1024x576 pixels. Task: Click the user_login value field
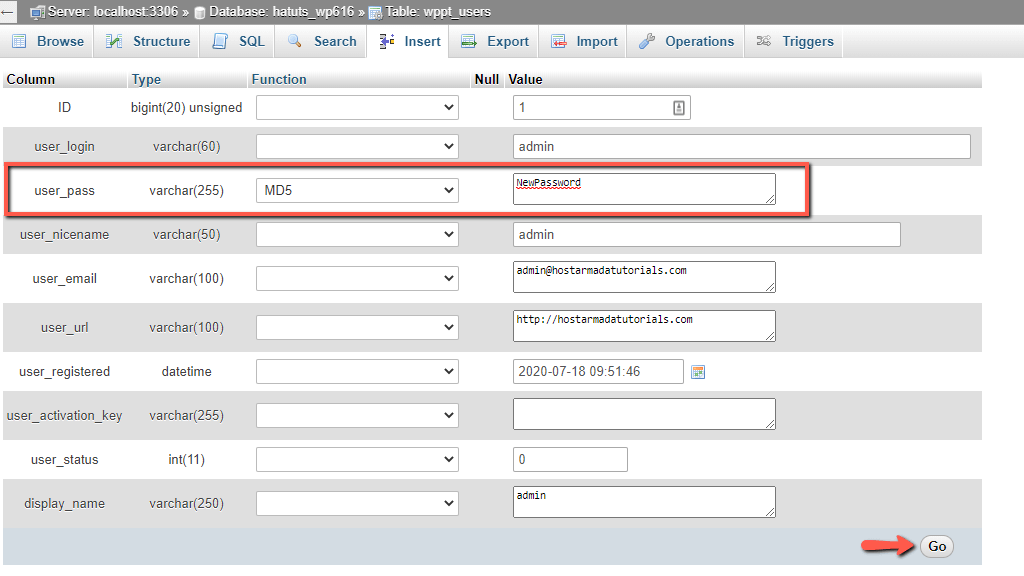(x=741, y=146)
